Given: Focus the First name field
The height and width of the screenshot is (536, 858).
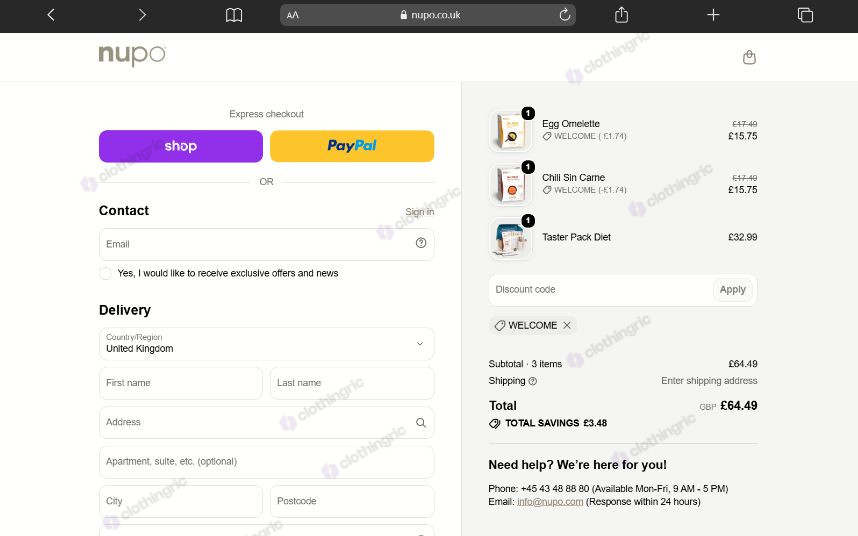Looking at the screenshot, I should click(181, 383).
